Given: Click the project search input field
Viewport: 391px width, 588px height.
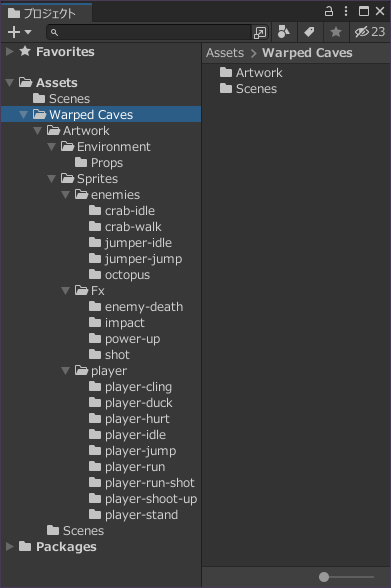Looking at the screenshot, I should (148, 32).
